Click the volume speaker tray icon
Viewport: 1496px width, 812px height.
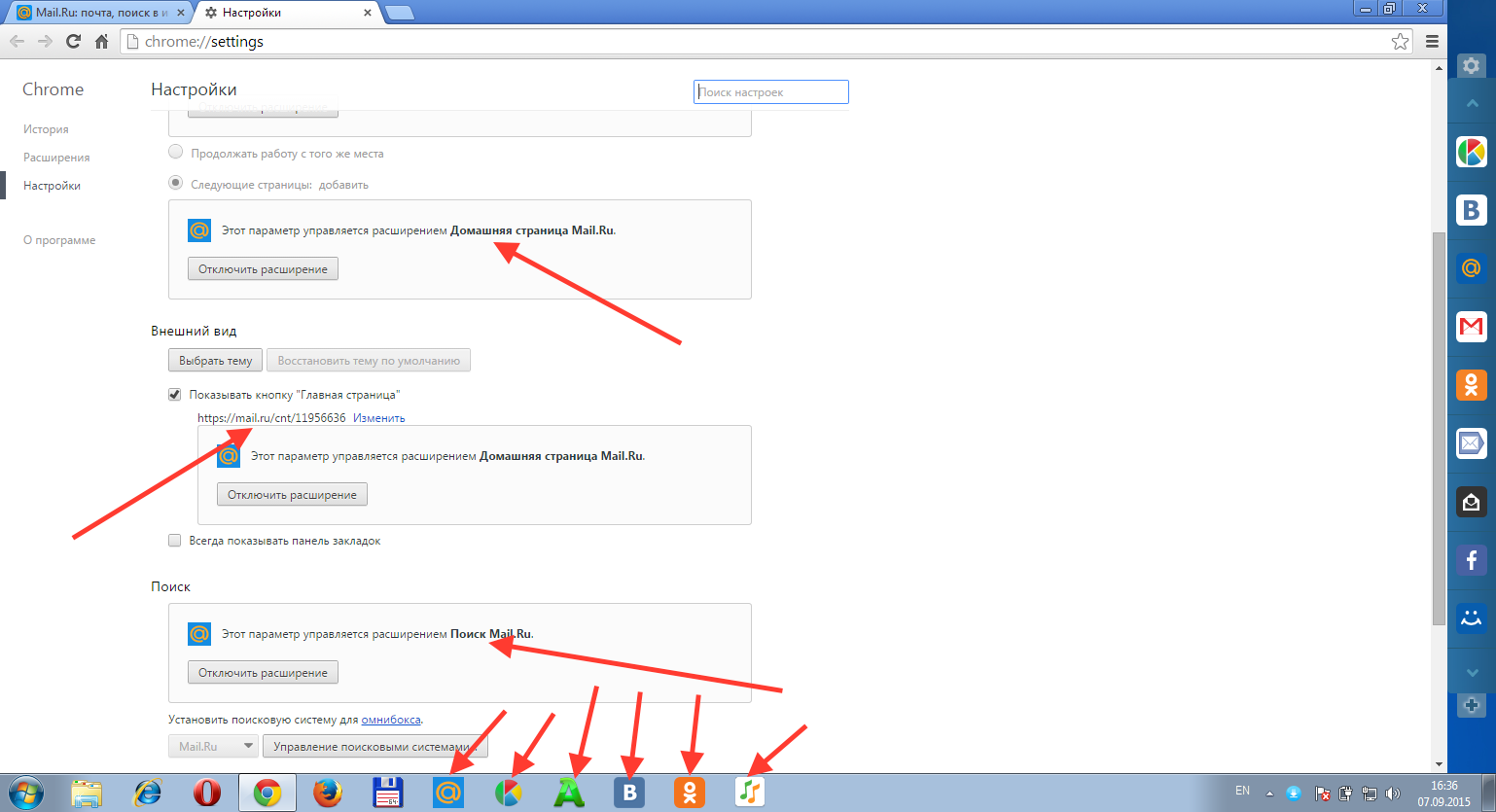point(1393,794)
